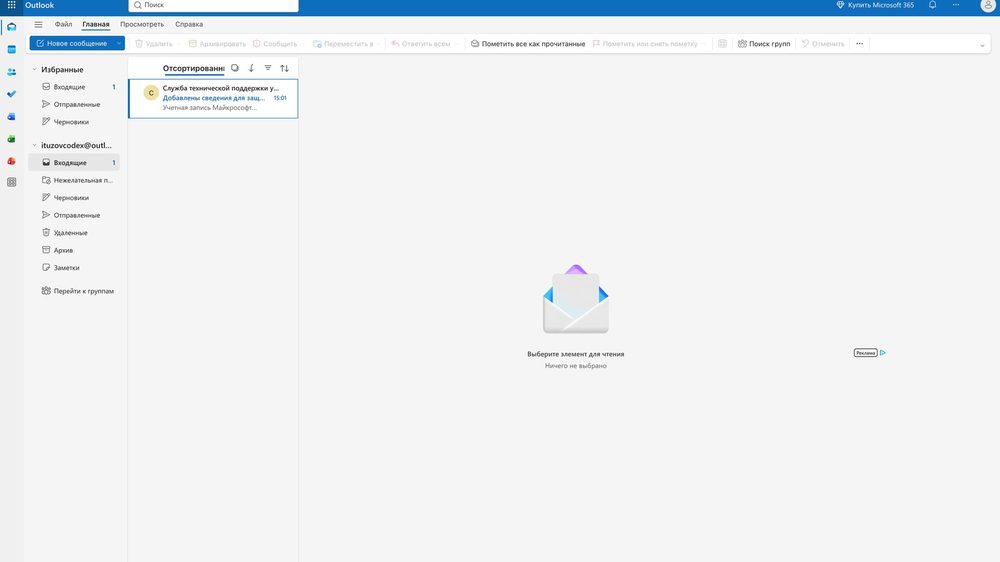Open Черновики under the account
Screen dimensions: 1000x562
tap(75, 198)
